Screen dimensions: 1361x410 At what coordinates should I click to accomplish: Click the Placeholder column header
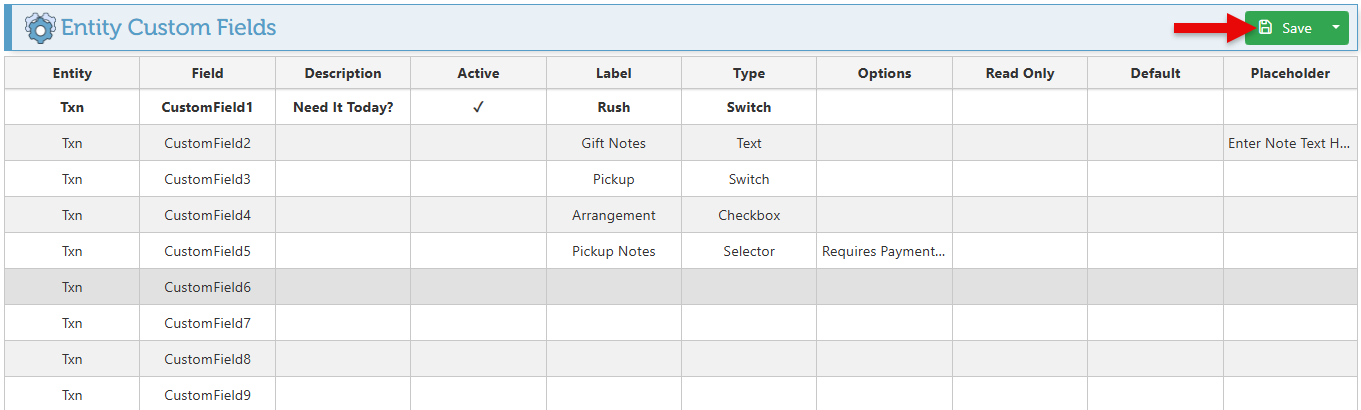[x=1290, y=73]
